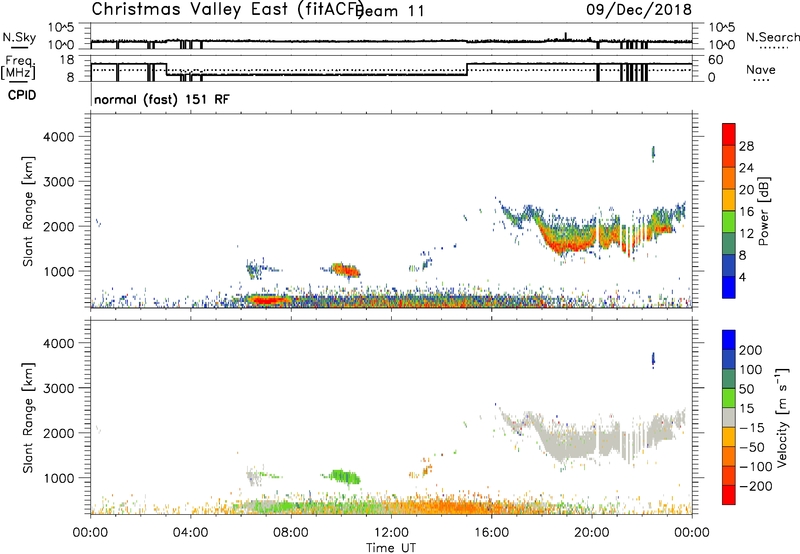The height and width of the screenshot is (554, 800).
Task: Click the 'Christmas Valley East (fitACF)' title
Action: click(x=228, y=9)
